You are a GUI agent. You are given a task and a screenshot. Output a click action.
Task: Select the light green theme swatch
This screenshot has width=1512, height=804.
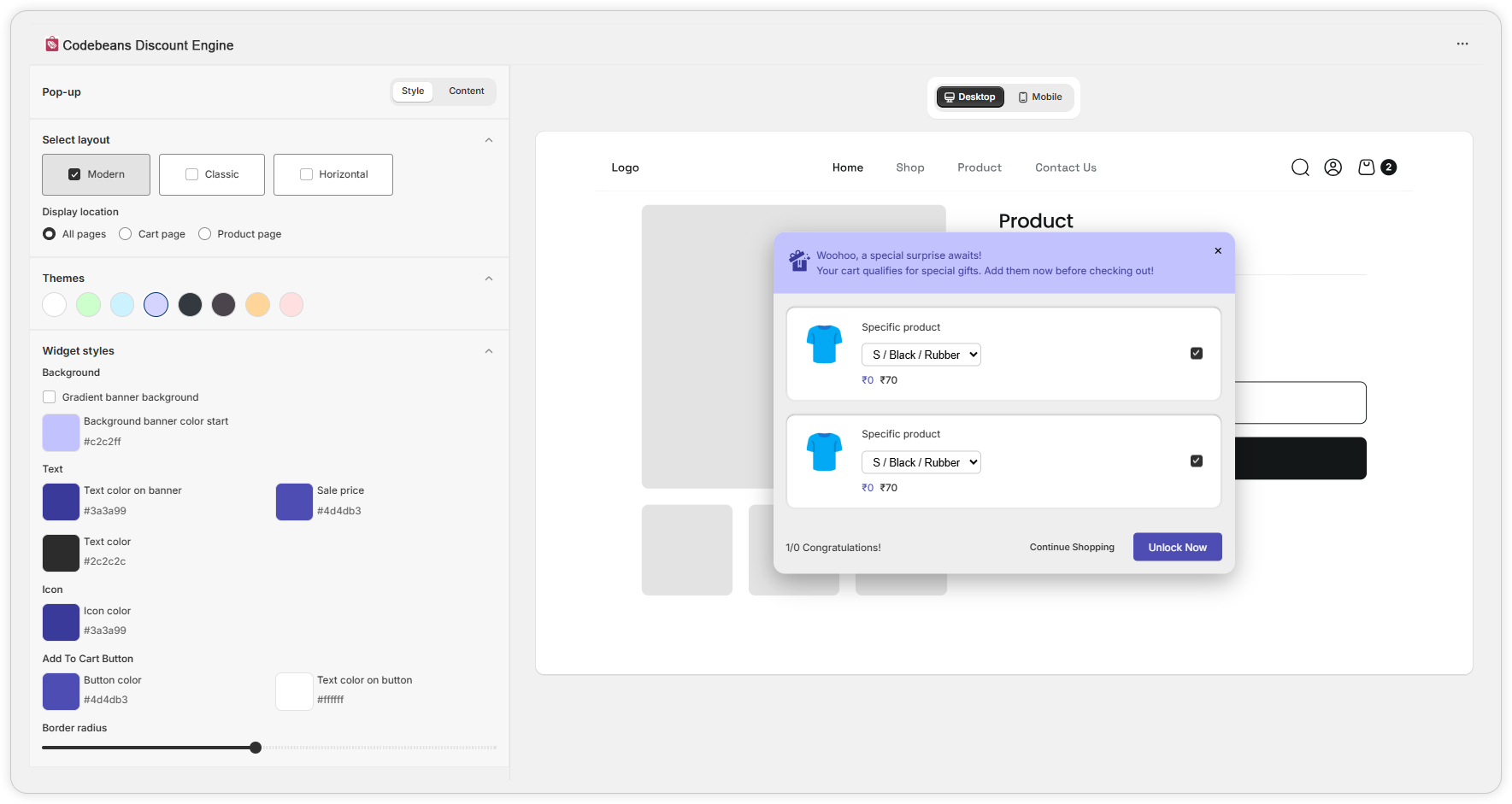(x=88, y=305)
